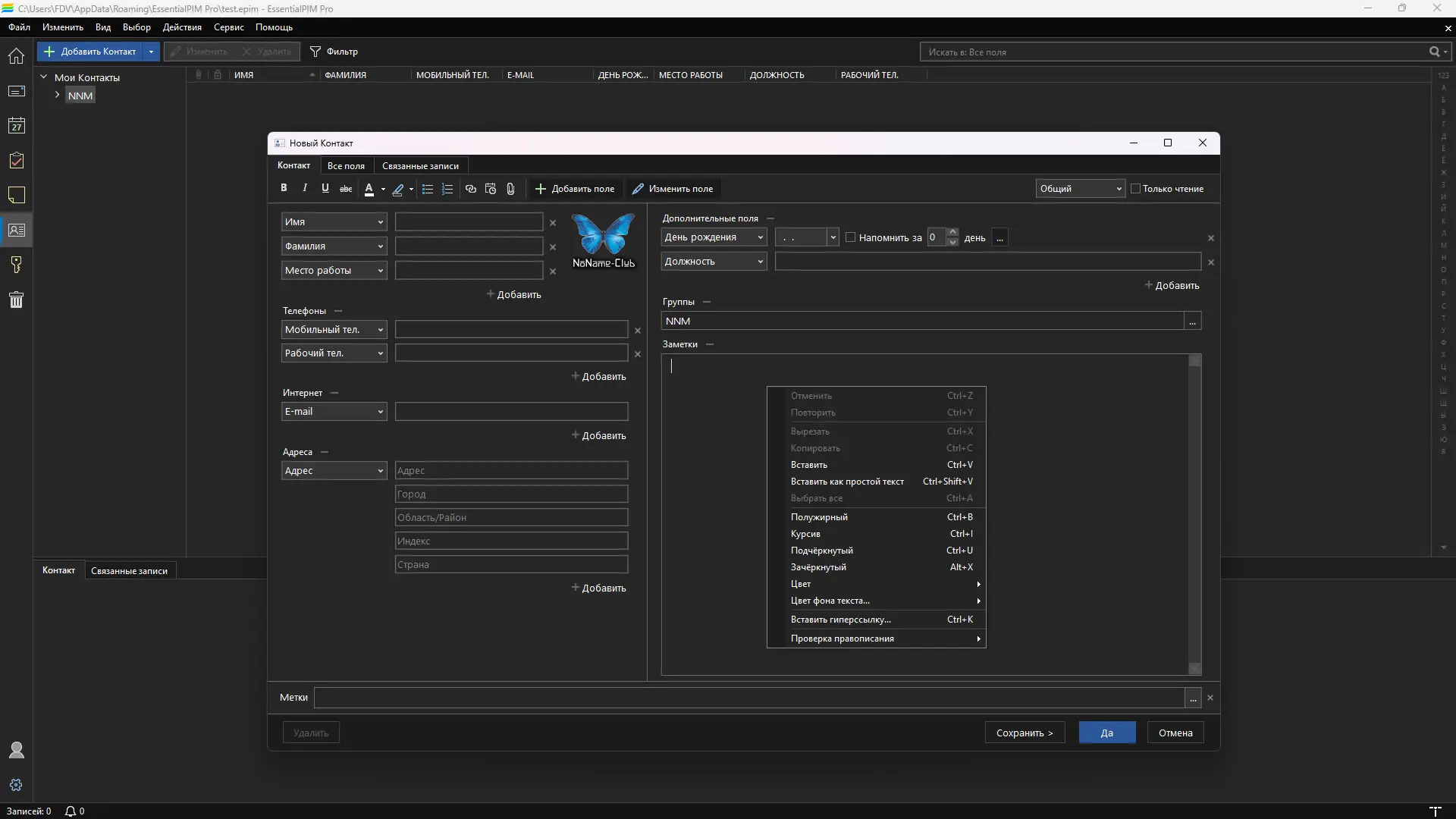Expand the Мобильный тел. field type dropdown
Image resolution: width=1456 pixels, height=819 pixels.
380,330
